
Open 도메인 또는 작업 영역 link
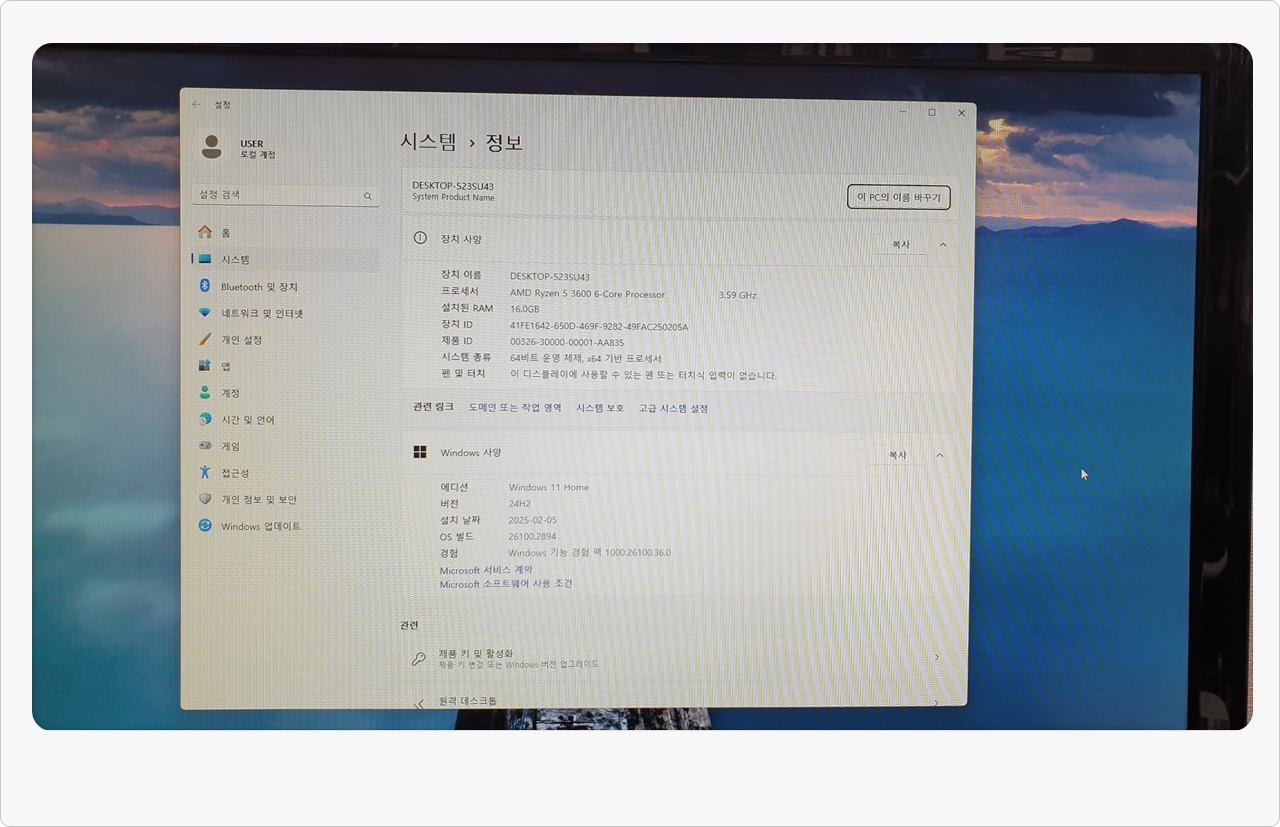515,408
